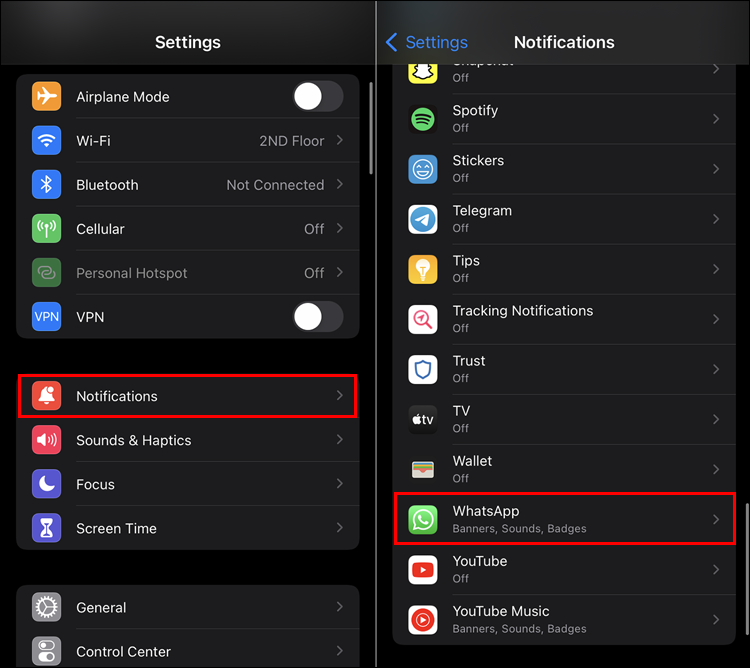Tap the Sounds & Haptics speaker icon
750x668 pixels.
(x=46, y=439)
